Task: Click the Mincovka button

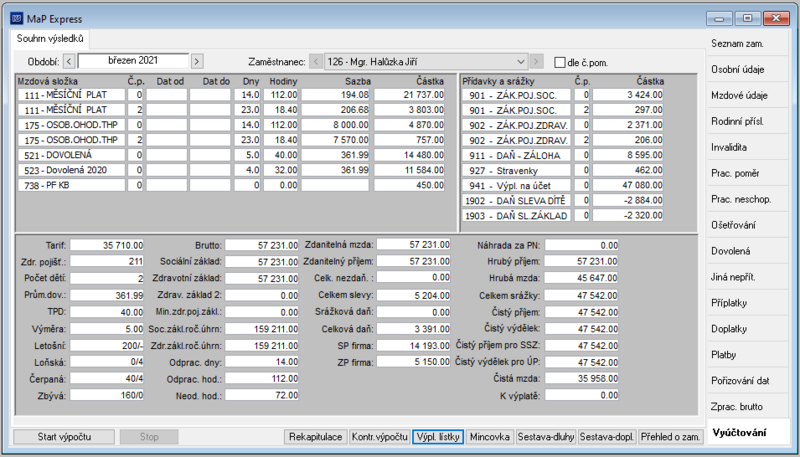Action: 490,437
